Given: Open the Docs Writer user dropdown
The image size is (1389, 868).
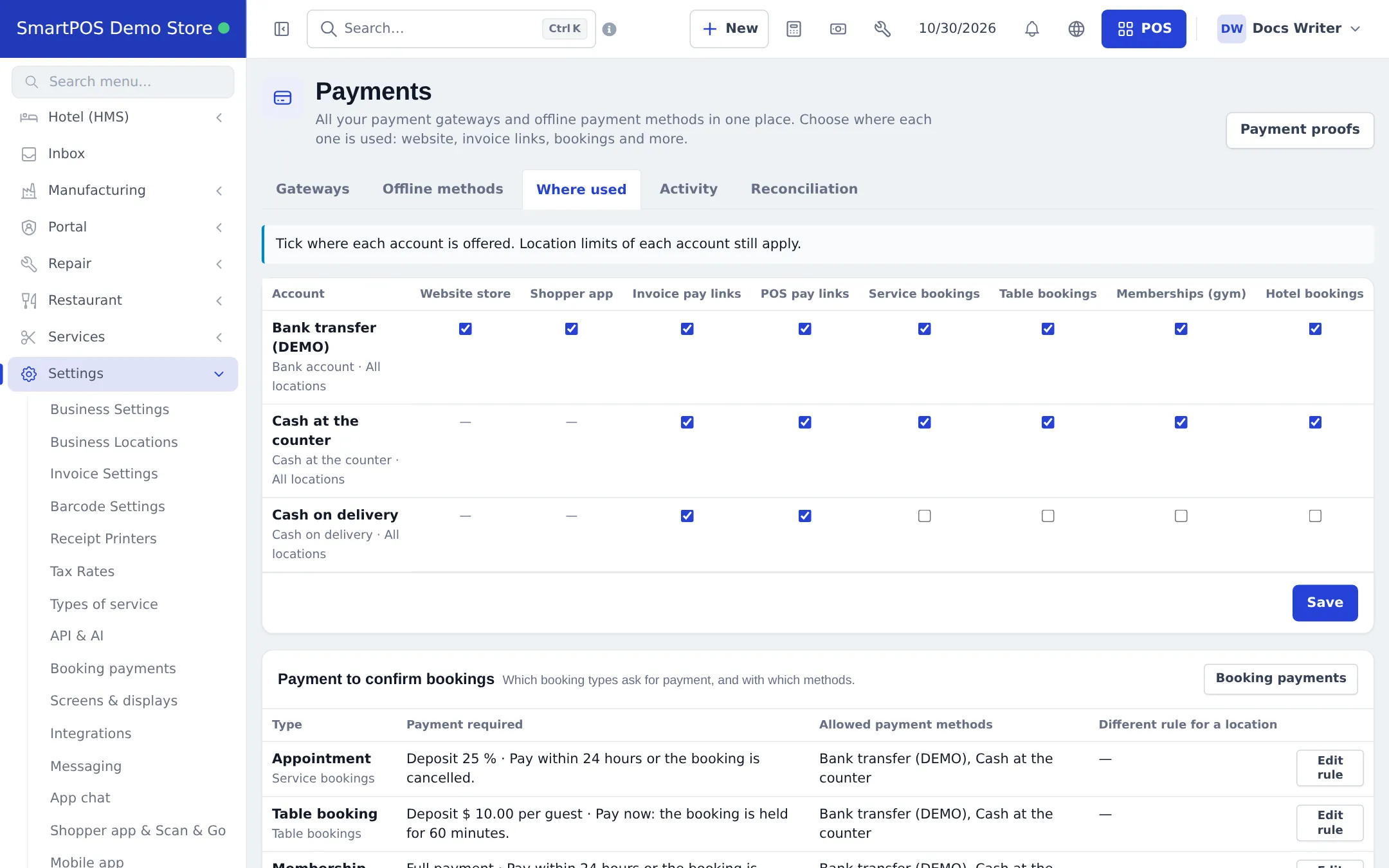Looking at the screenshot, I should point(1289,29).
